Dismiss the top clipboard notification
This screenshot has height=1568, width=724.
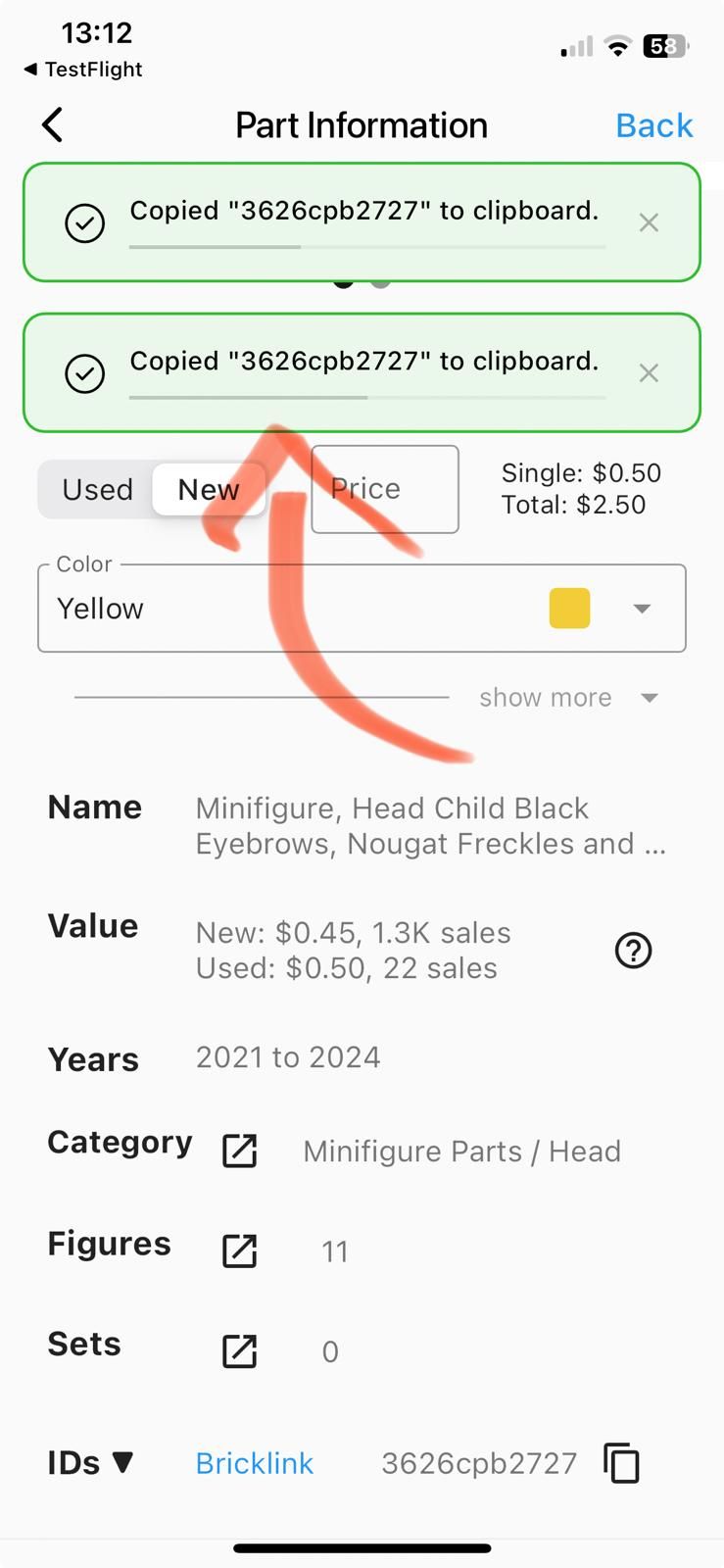pos(649,222)
